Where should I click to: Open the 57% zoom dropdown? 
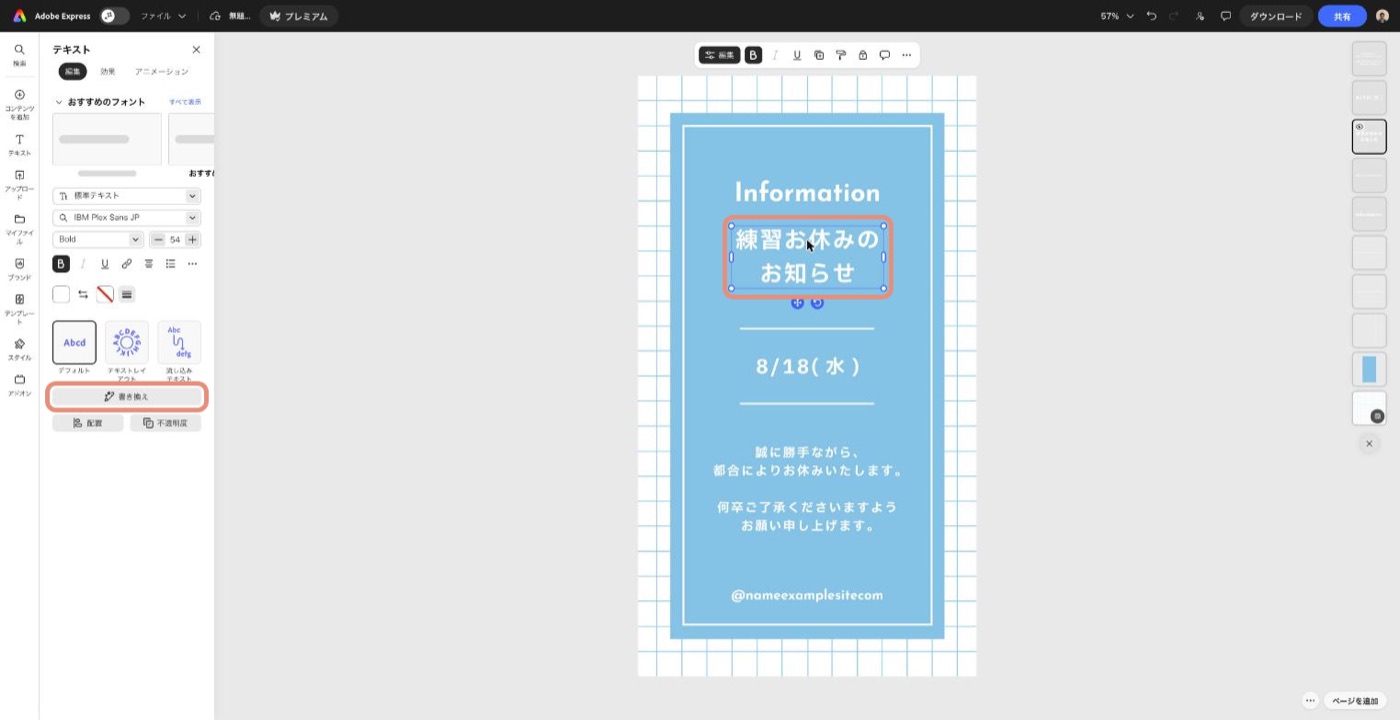(1117, 16)
